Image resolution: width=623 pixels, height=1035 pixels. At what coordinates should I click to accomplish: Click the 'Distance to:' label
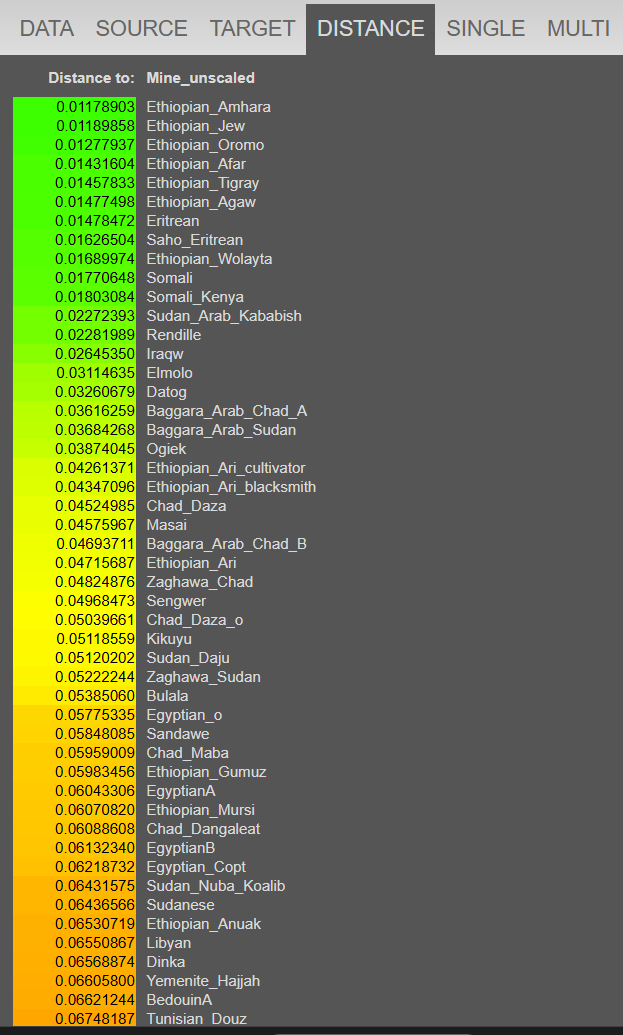pyautogui.click(x=92, y=78)
